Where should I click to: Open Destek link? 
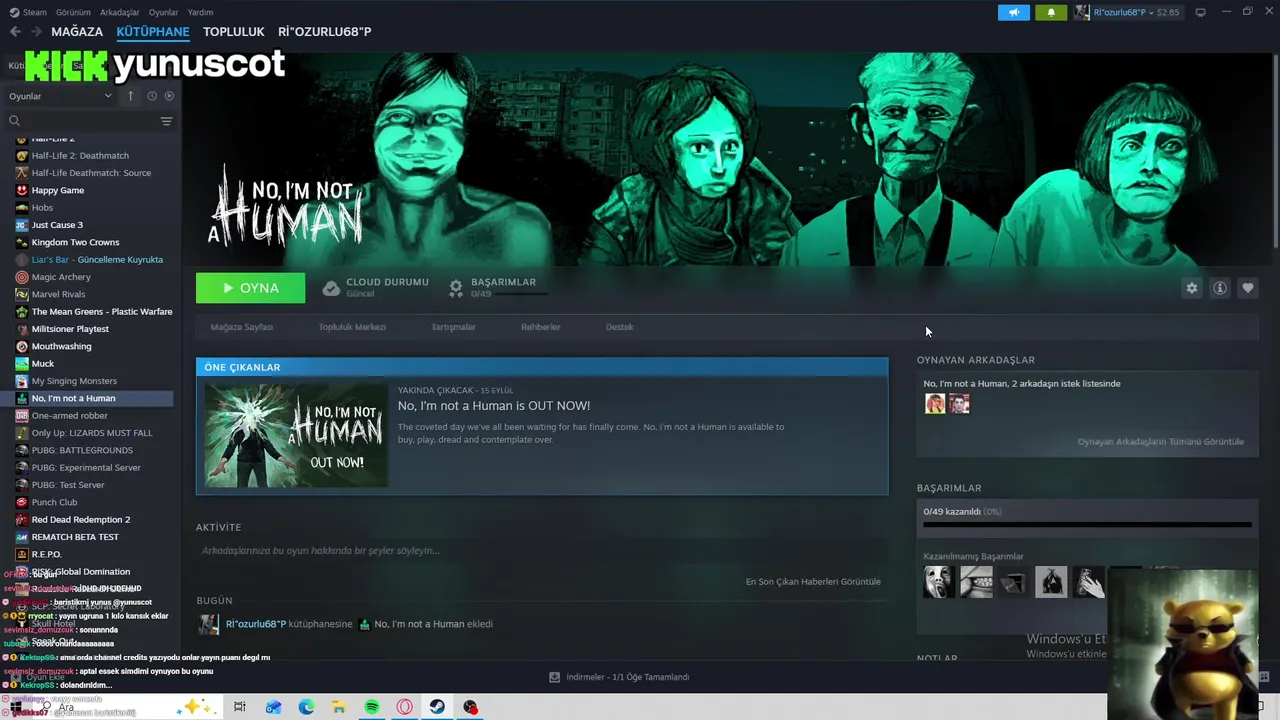pos(619,327)
